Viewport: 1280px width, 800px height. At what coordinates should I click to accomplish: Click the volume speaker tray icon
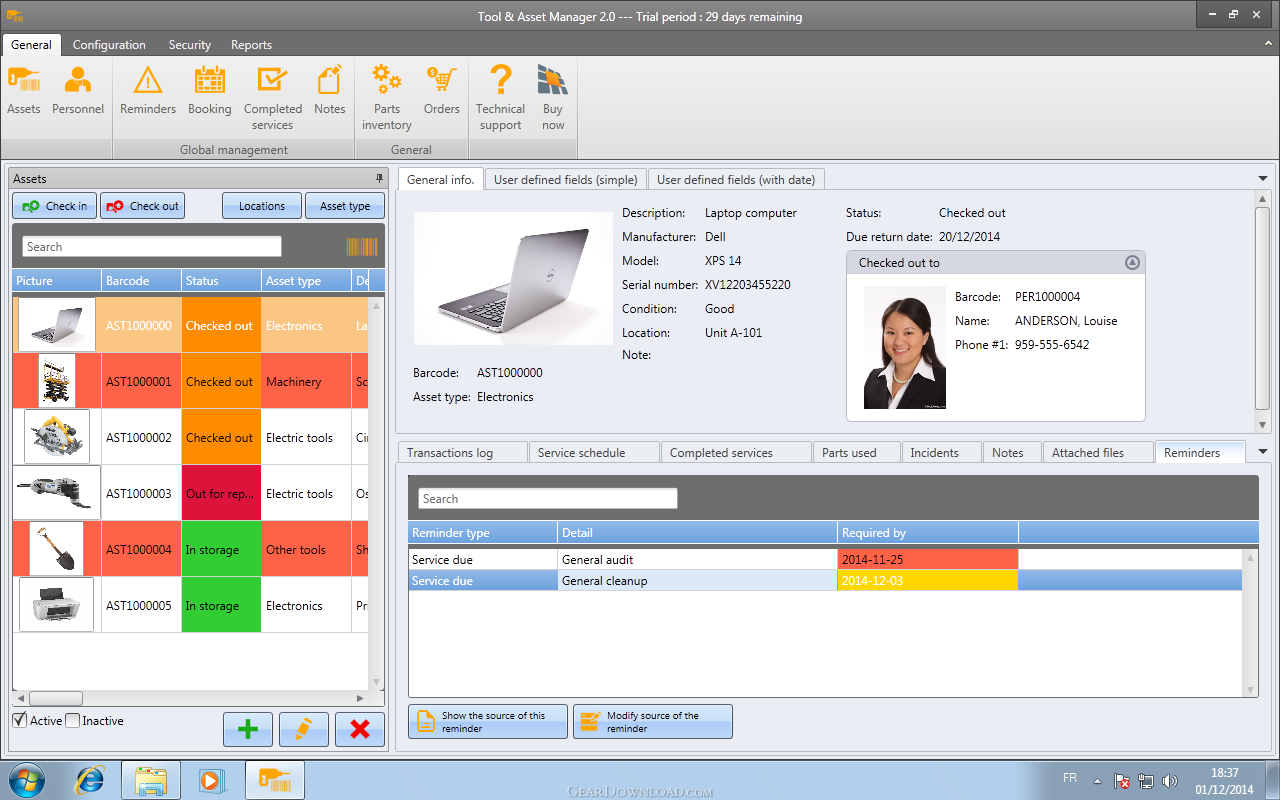tap(1171, 781)
